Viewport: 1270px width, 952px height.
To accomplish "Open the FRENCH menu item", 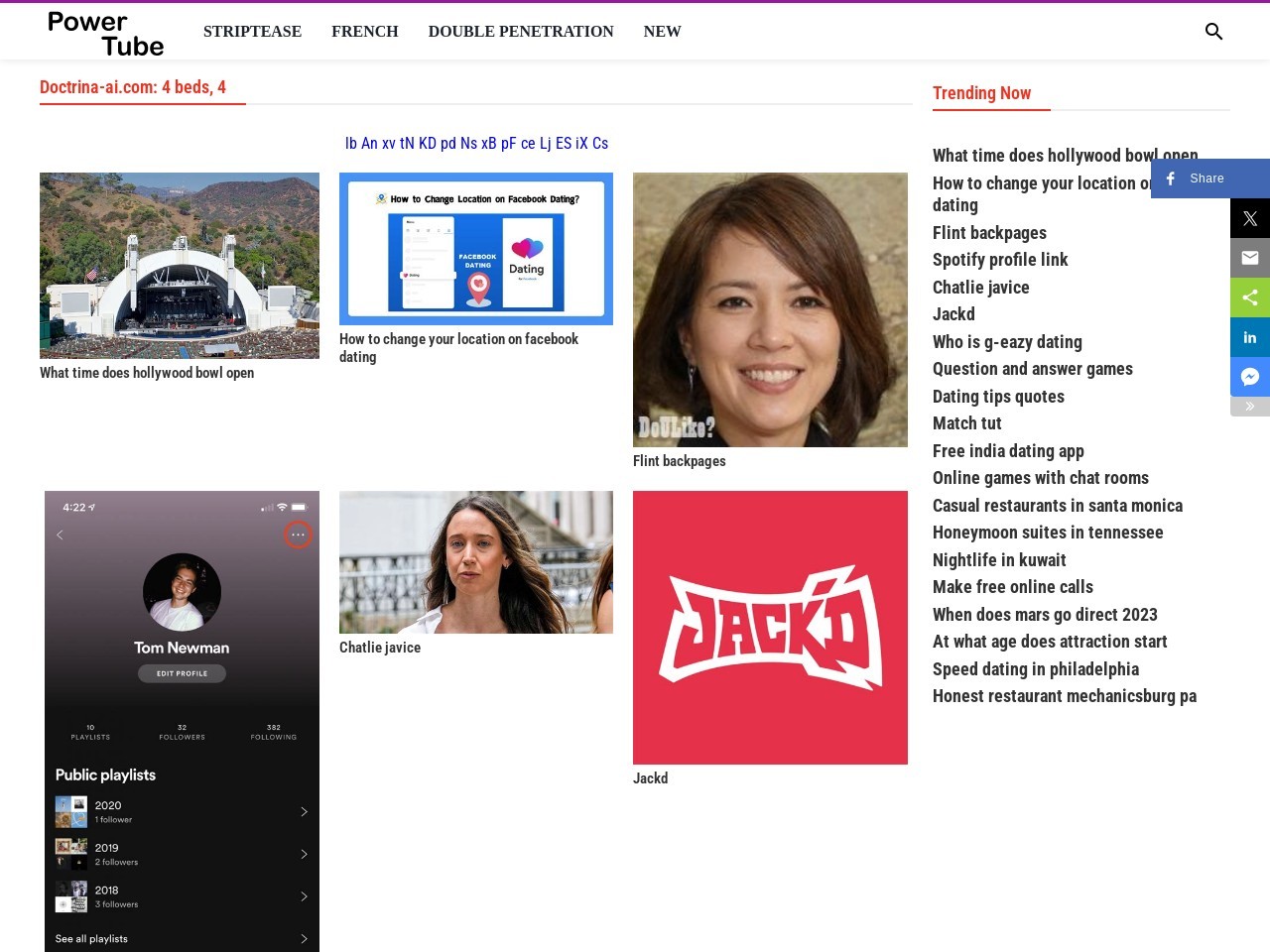I will [x=365, y=32].
